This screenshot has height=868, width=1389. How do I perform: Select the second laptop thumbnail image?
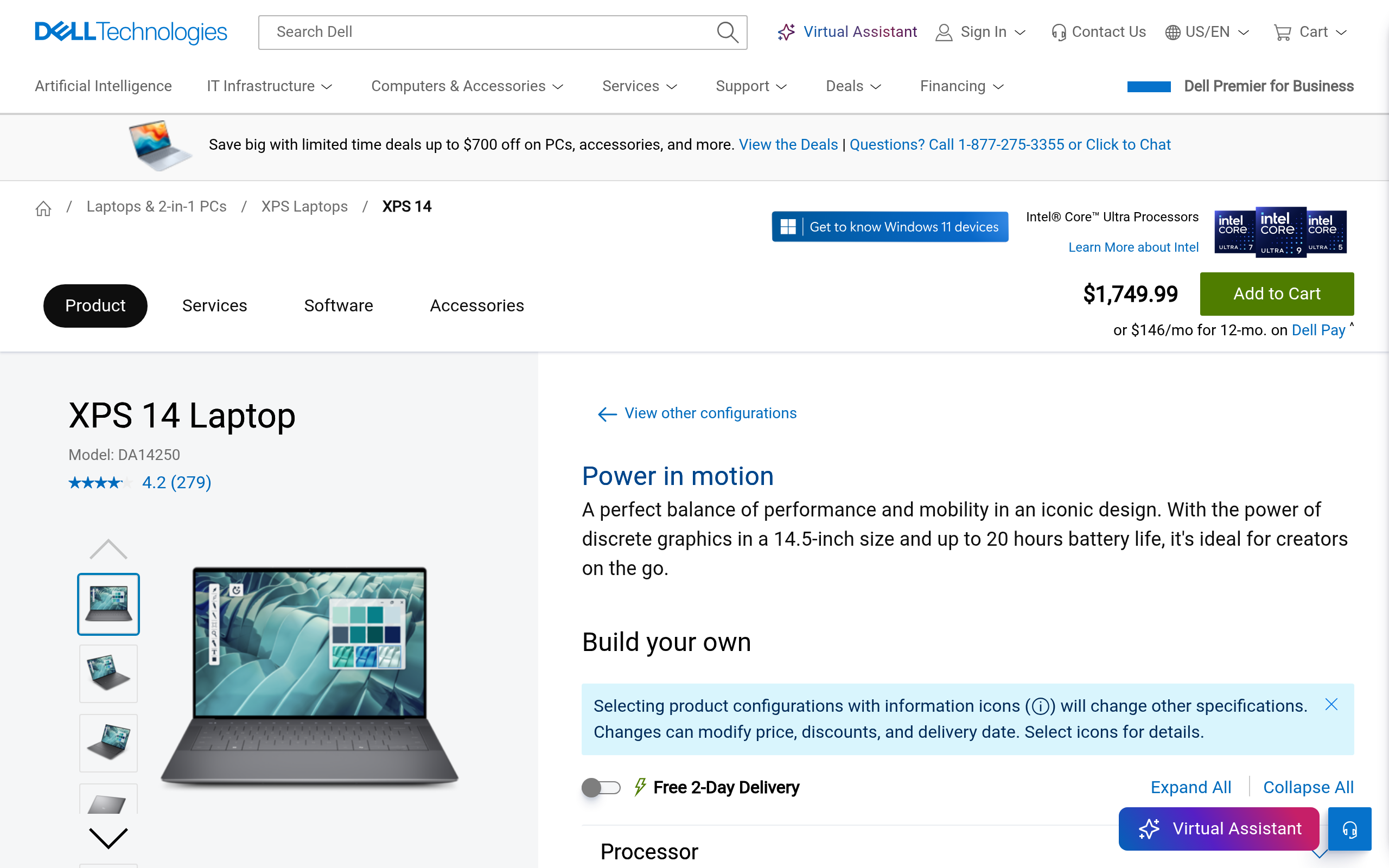(x=109, y=673)
